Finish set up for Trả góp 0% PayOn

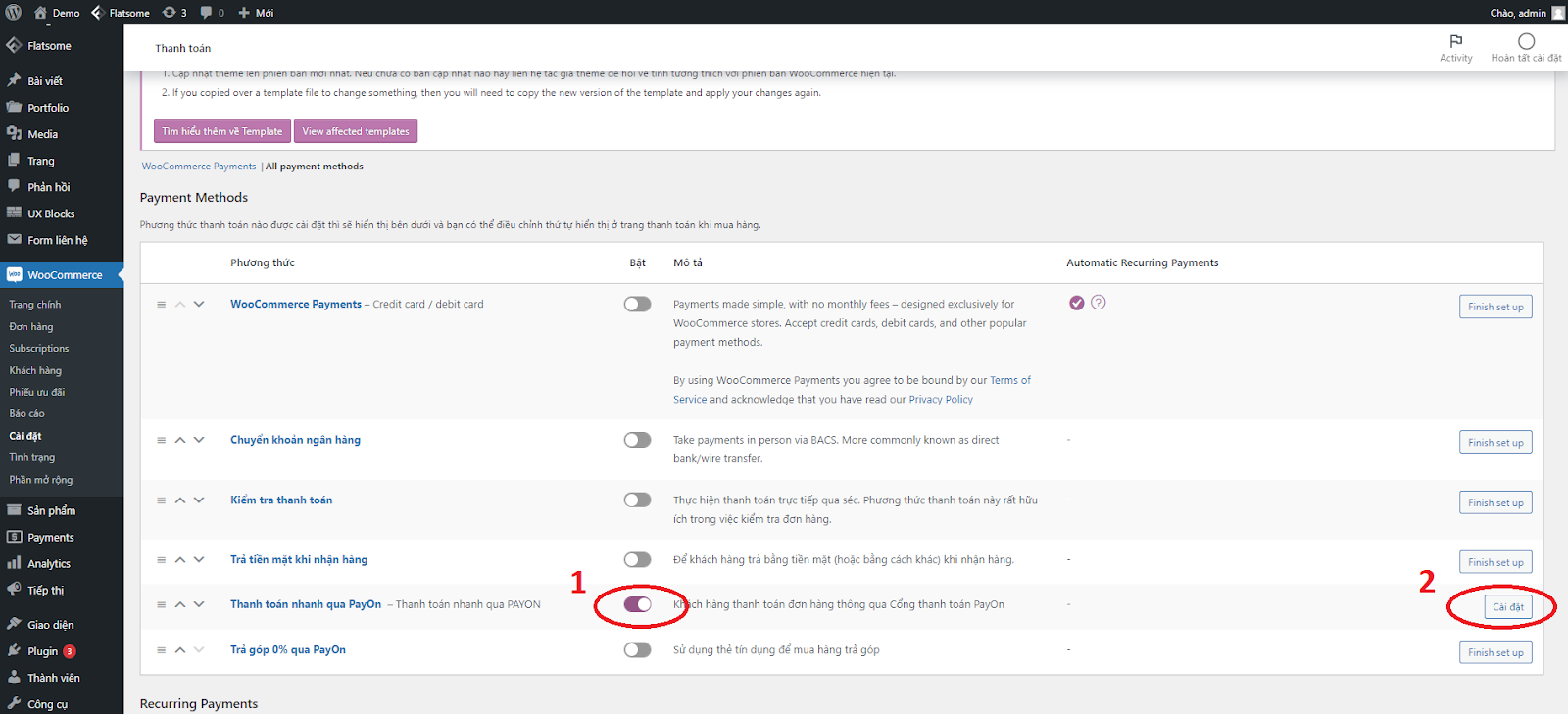pos(1495,652)
